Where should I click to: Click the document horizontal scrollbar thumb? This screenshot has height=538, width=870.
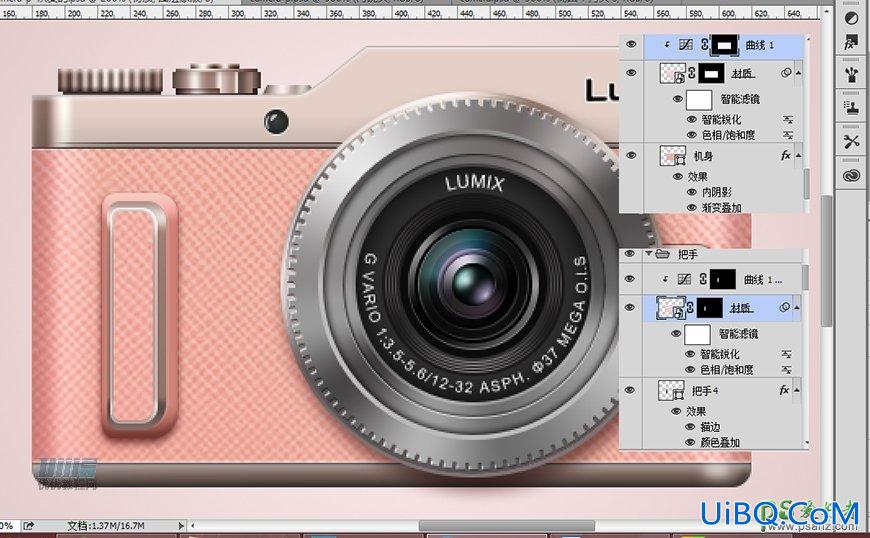507,525
